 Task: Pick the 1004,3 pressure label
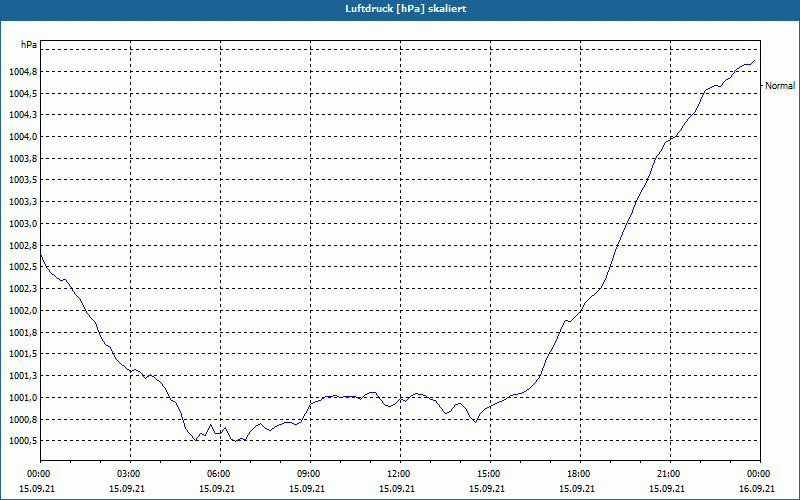(23, 115)
